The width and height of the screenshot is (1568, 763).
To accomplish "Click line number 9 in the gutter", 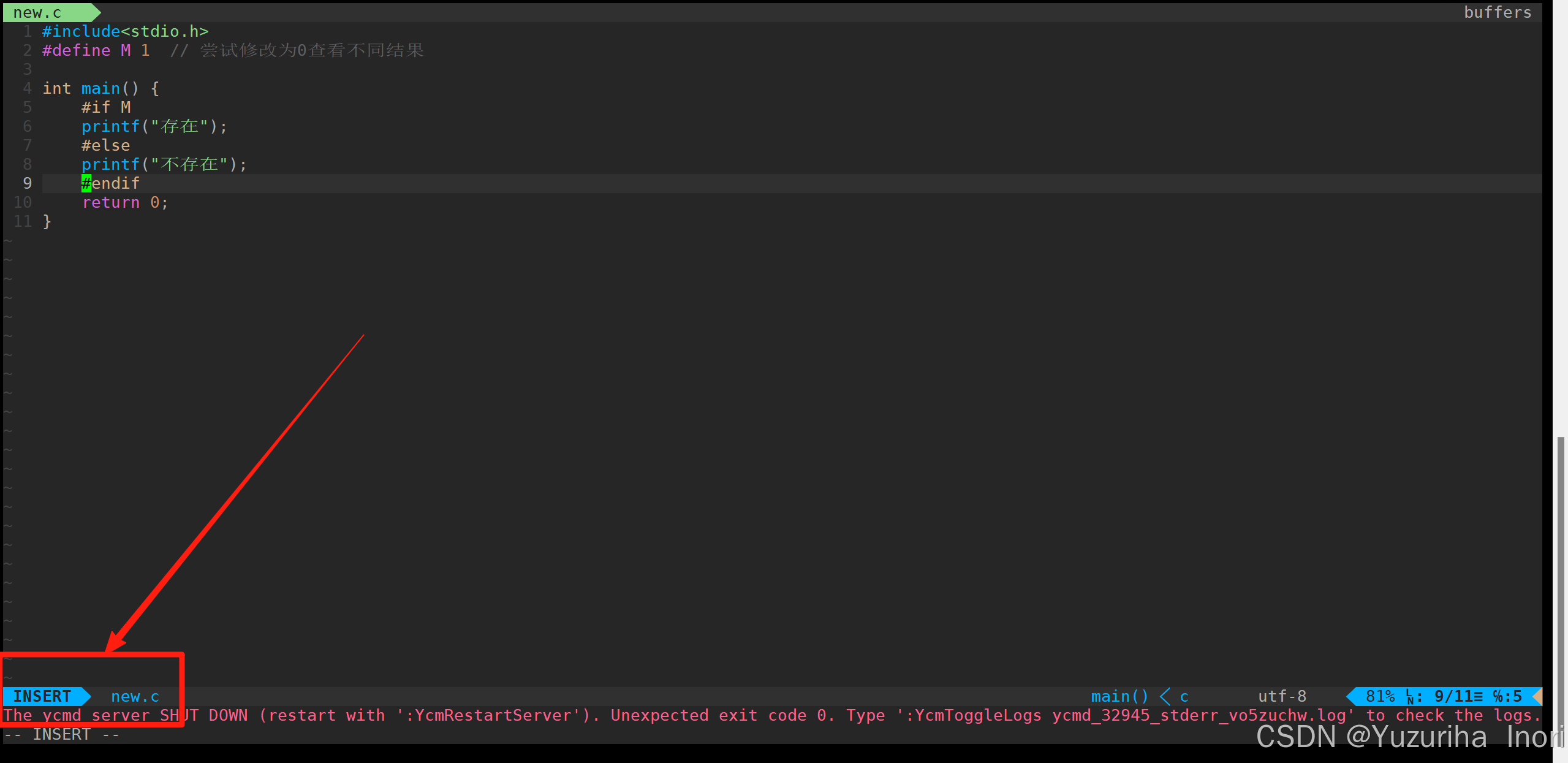I will [26, 183].
